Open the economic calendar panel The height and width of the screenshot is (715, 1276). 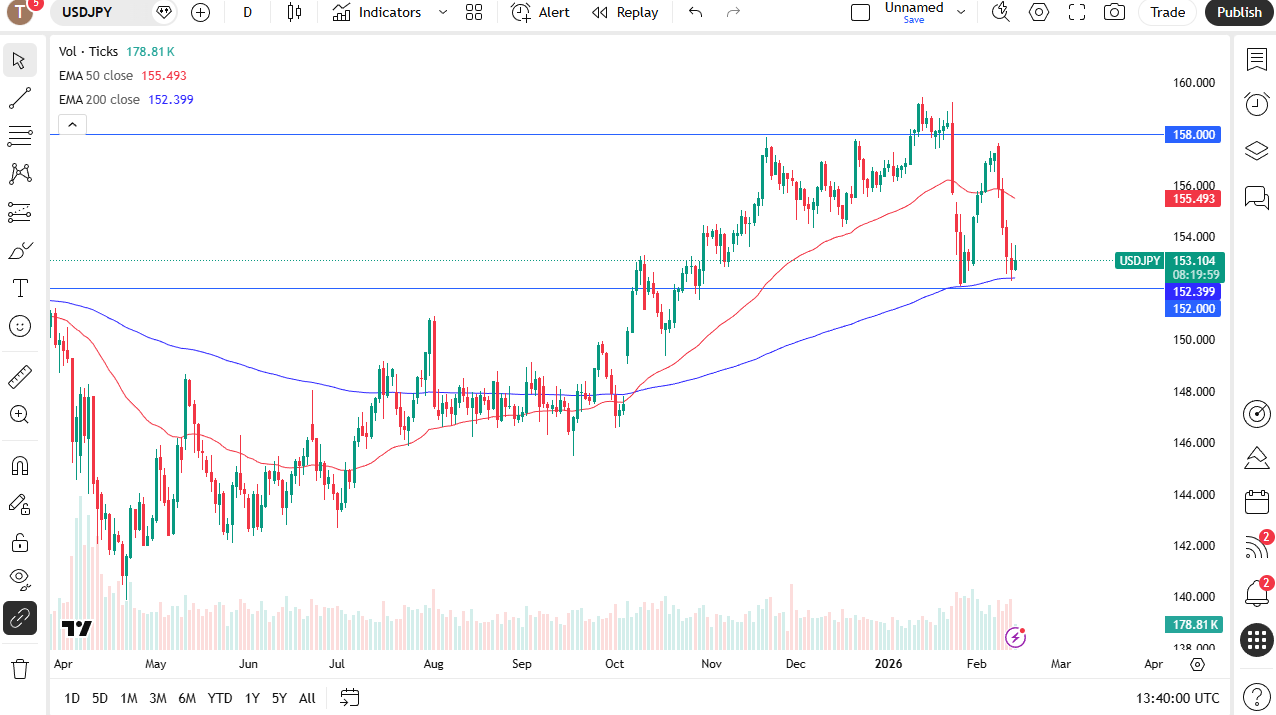click(1257, 502)
